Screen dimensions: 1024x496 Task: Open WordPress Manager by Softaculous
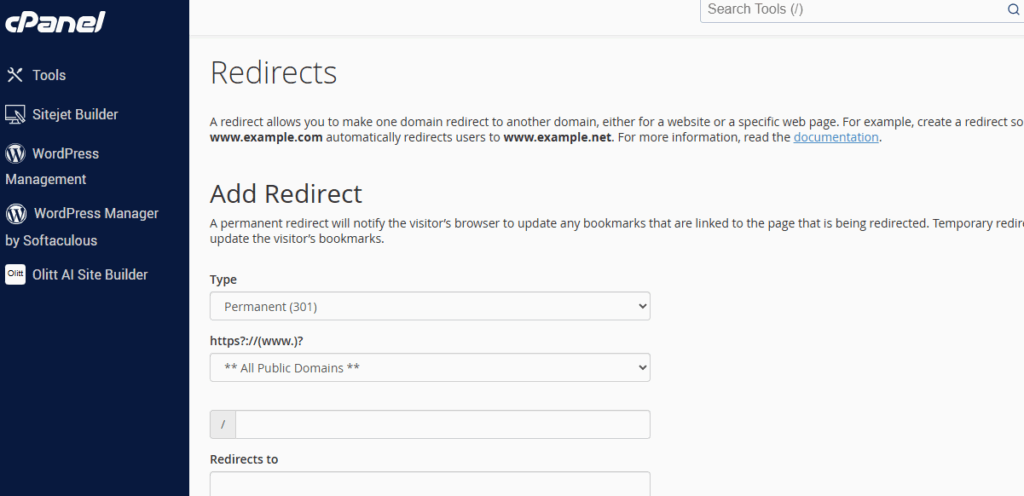click(82, 226)
